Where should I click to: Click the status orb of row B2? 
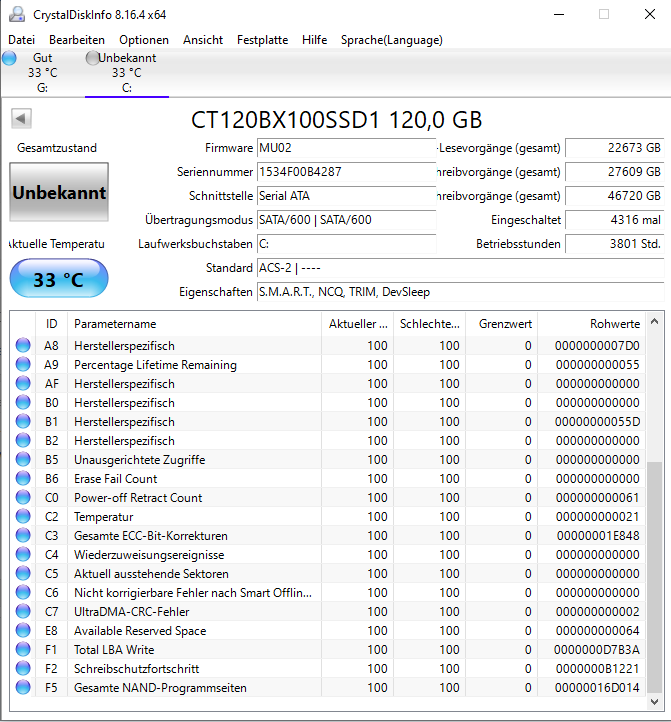[x=23, y=440]
